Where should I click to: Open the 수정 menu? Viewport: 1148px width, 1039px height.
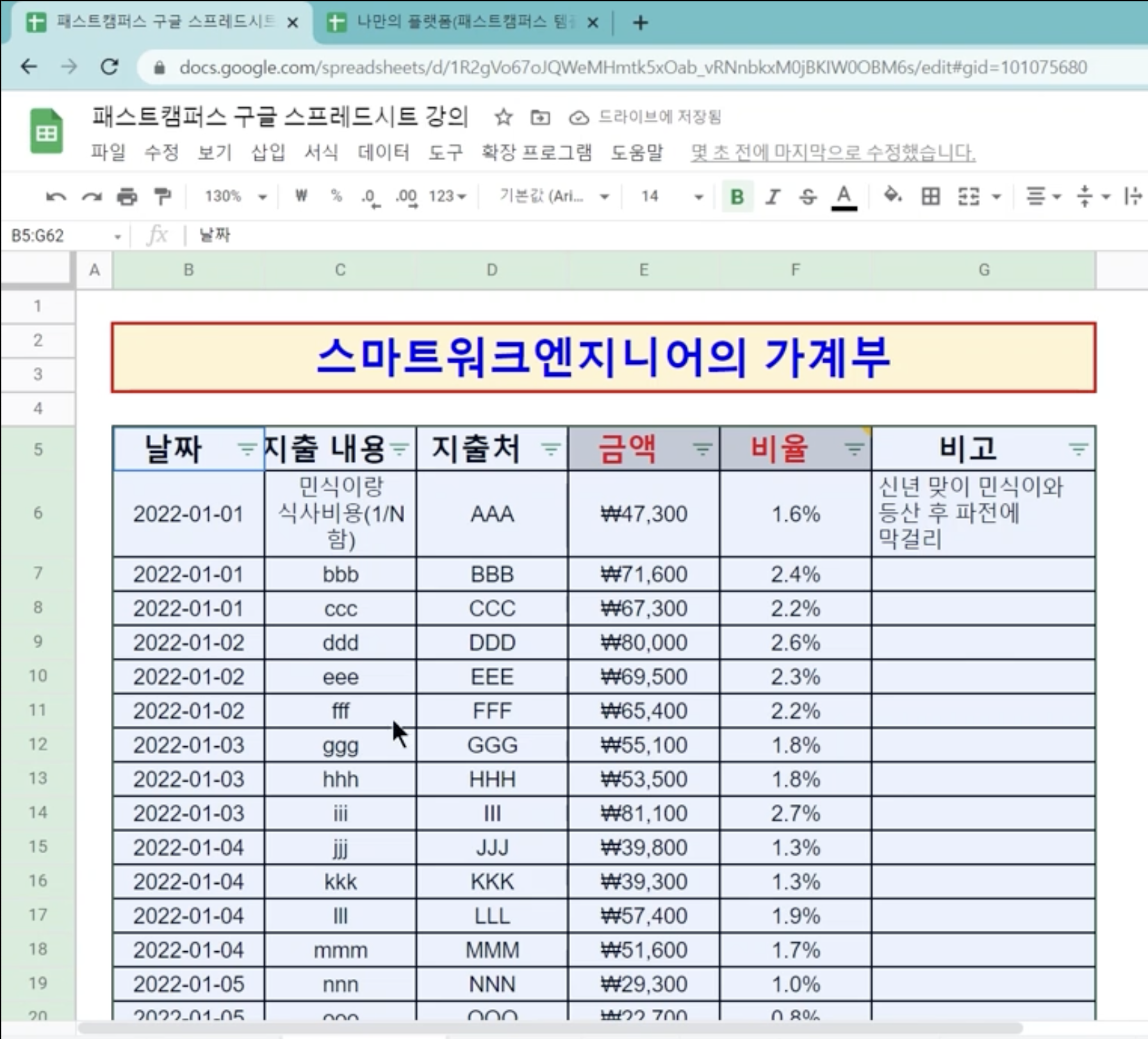click(161, 152)
